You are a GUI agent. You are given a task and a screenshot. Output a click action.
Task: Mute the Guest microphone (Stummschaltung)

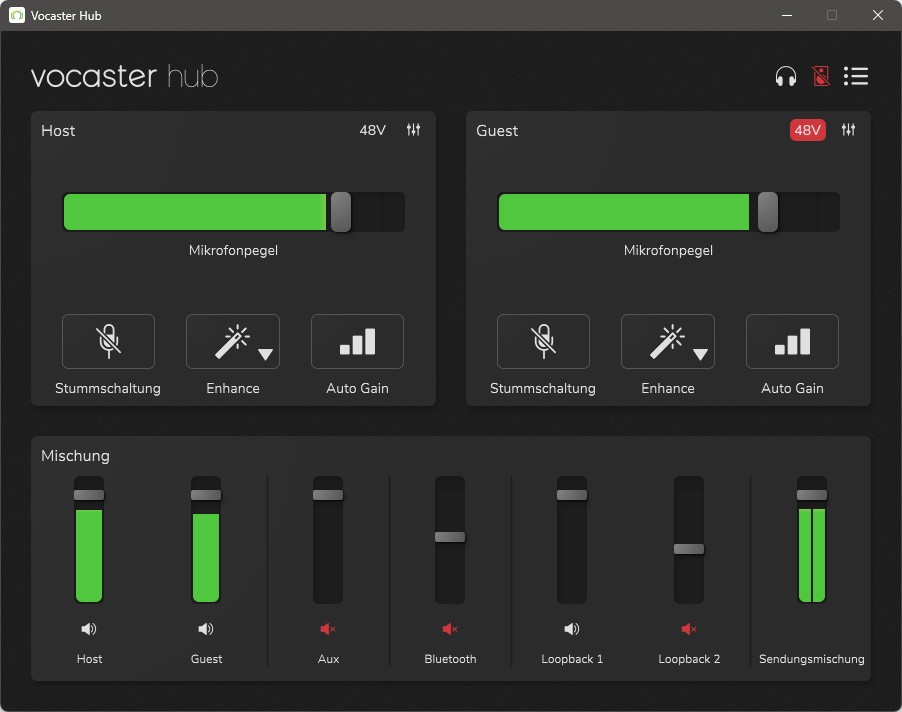pos(543,341)
